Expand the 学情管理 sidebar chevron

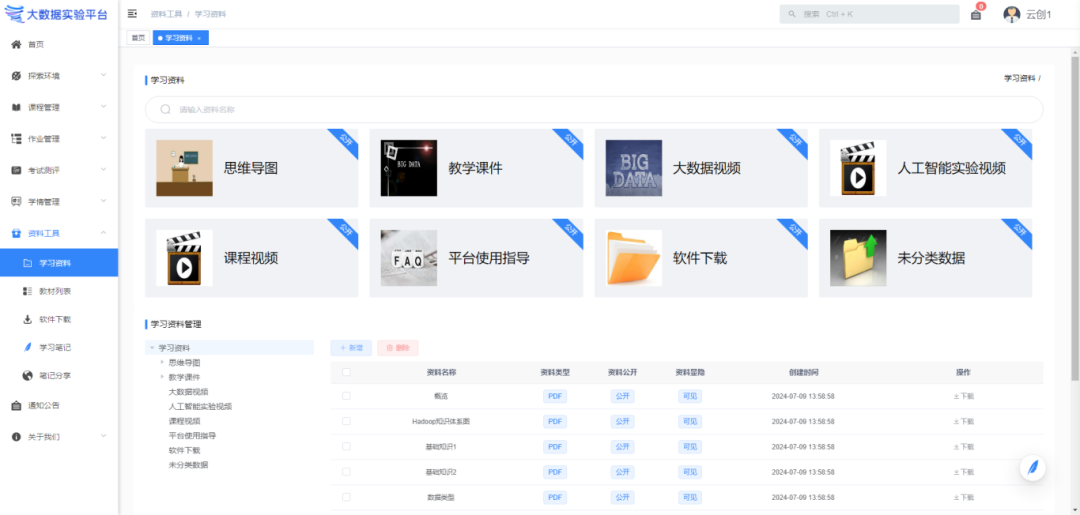(x=103, y=201)
